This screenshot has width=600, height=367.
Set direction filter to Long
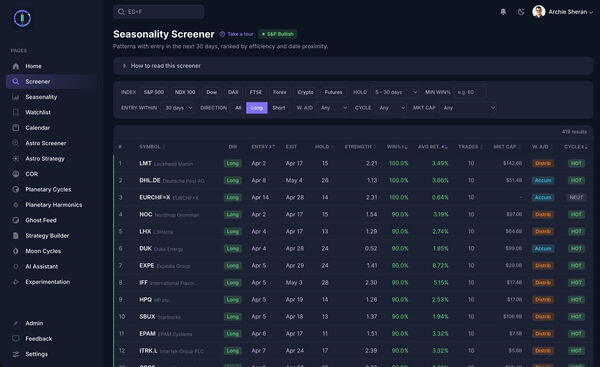(257, 108)
